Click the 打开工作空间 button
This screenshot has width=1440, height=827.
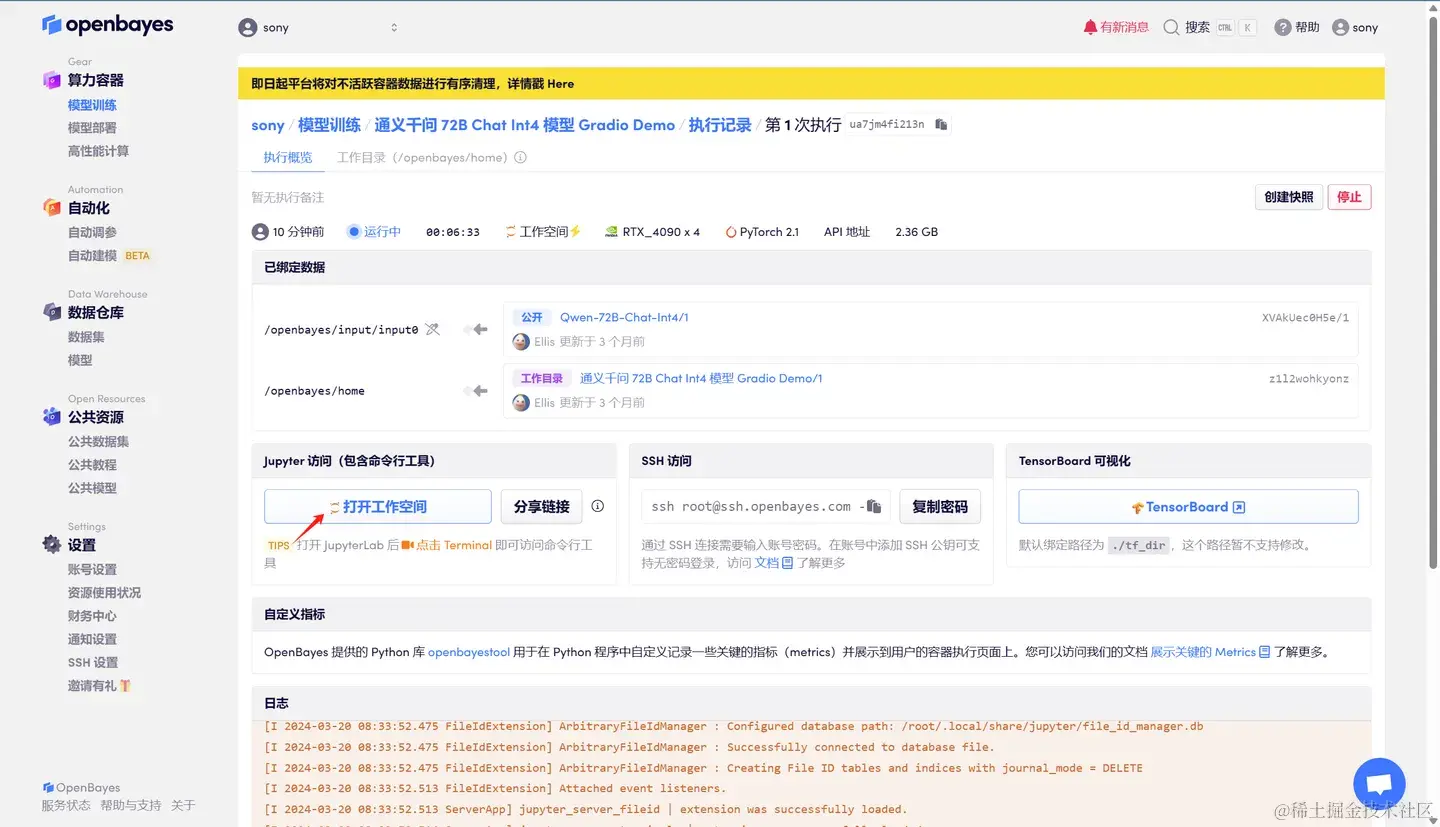[x=378, y=507]
